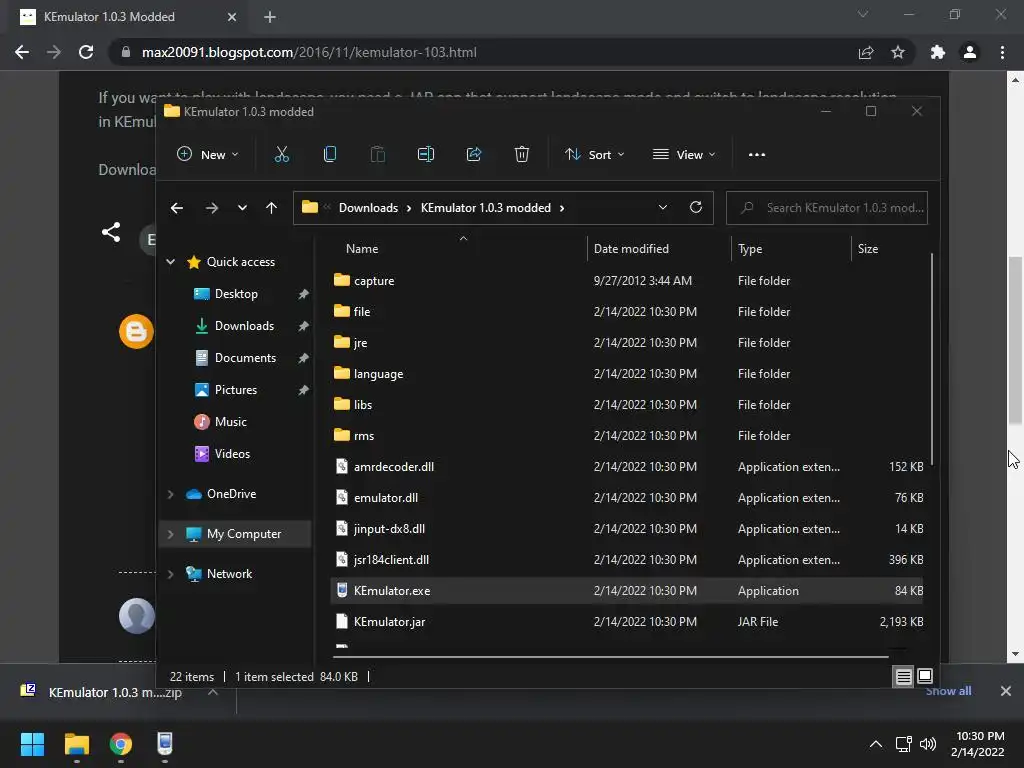Select Desktop in Quick access

tap(236, 294)
